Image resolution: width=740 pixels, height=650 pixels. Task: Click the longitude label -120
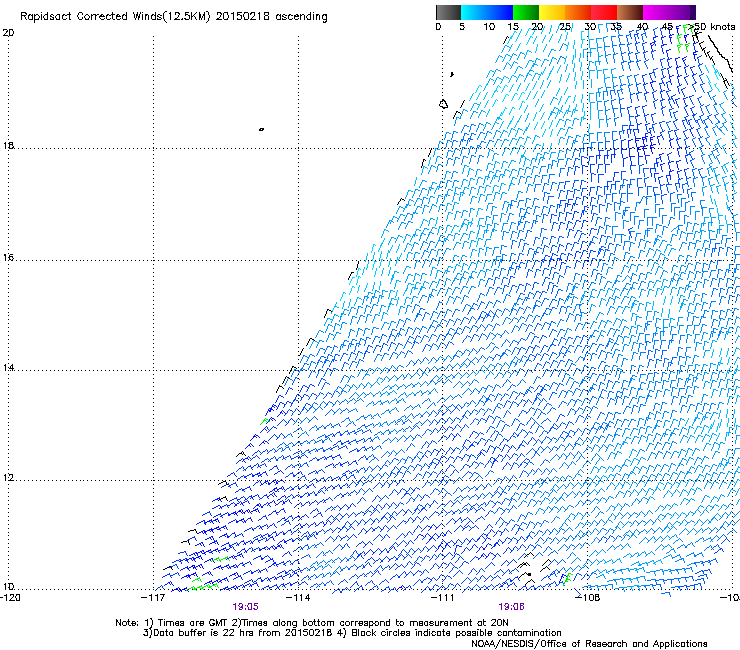10,598
